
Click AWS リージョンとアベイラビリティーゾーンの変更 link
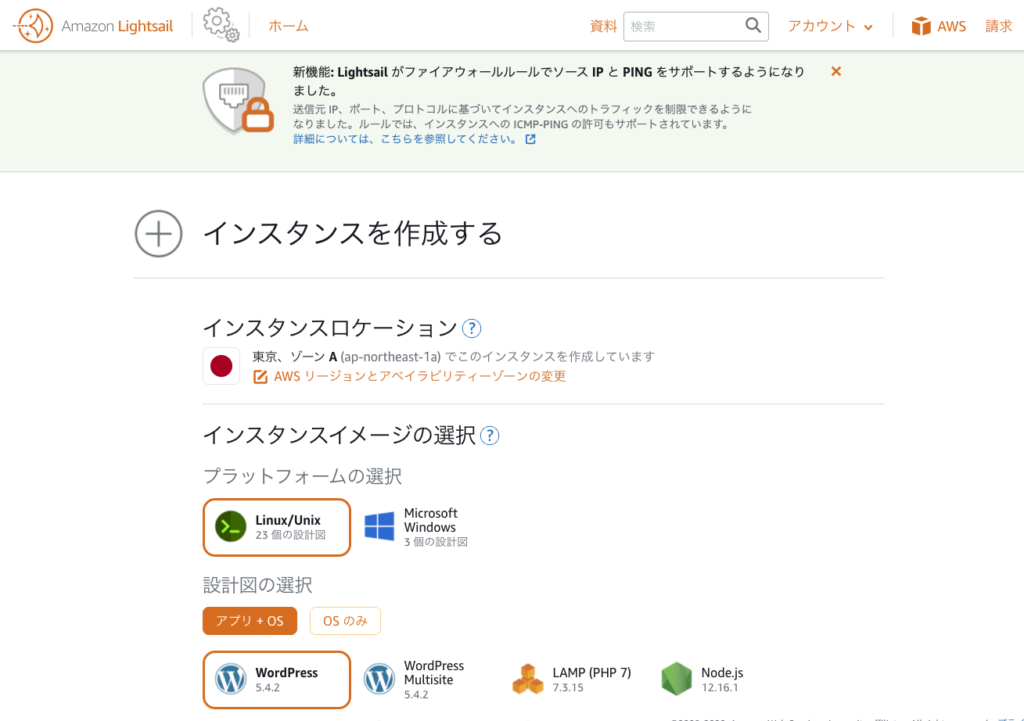tap(420, 376)
